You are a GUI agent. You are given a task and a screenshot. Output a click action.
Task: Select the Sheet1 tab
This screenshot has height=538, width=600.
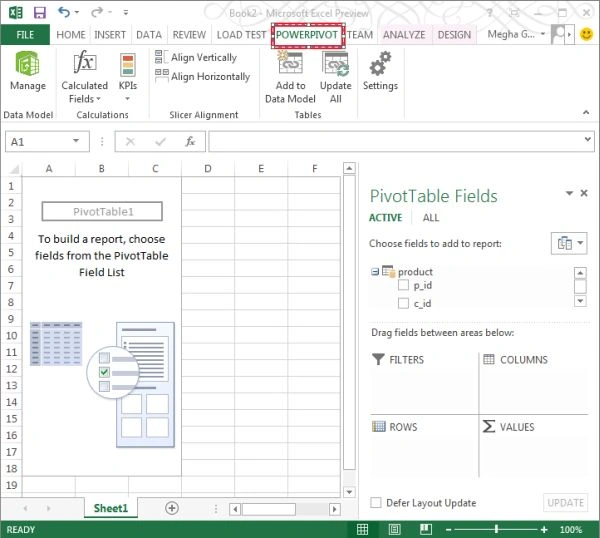point(111,508)
